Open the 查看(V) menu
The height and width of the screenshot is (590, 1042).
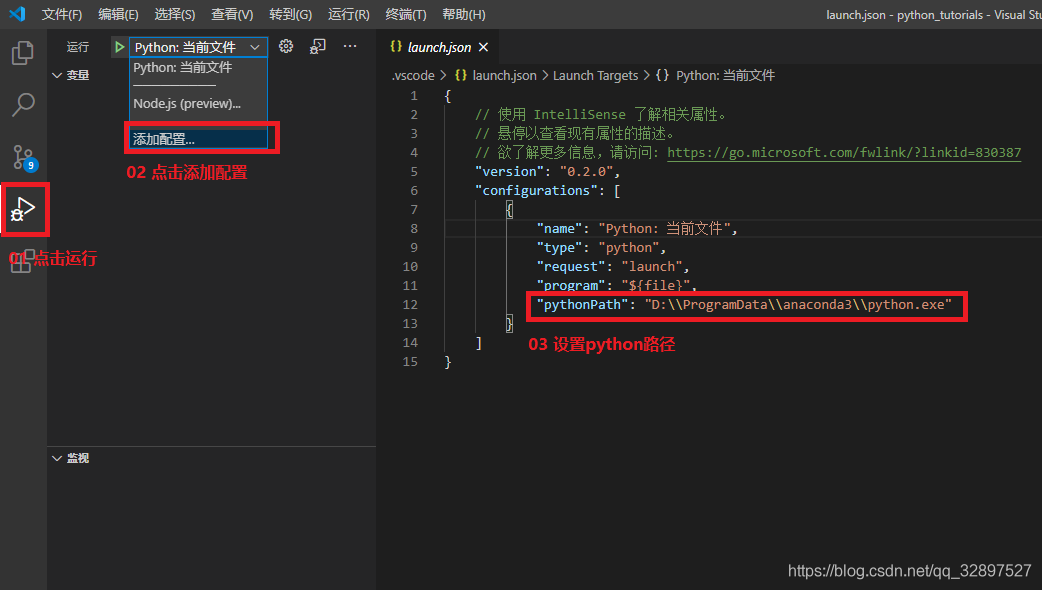tap(232, 15)
